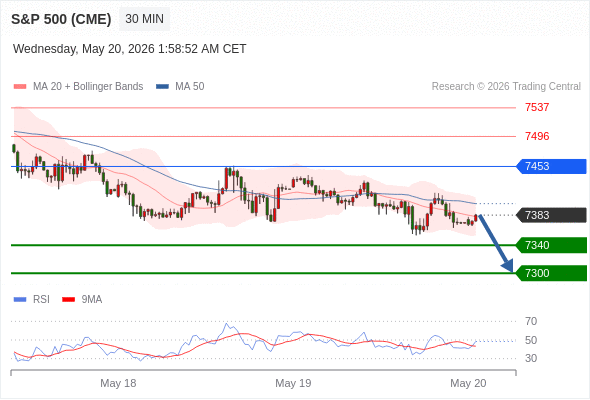Viewport: 590px width, 400px height.
Task: Click the RSI 30 scale label
Action: [531, 358]
